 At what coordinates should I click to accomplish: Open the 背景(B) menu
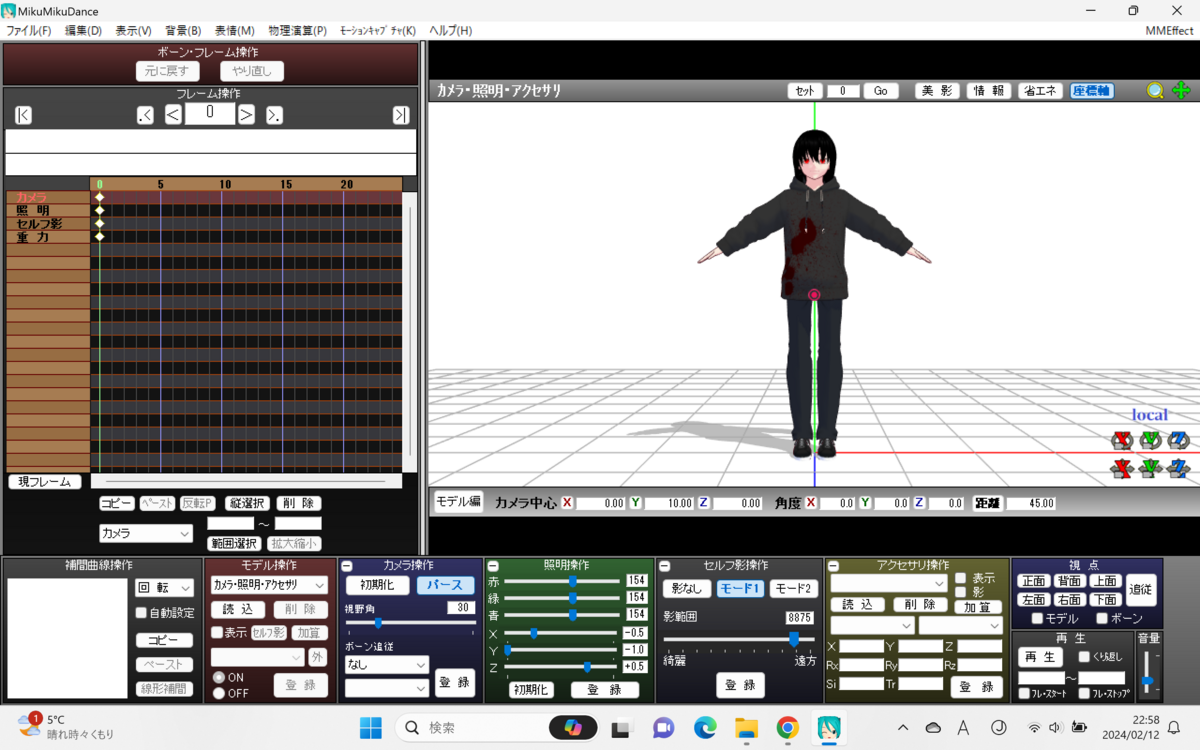(183, 31)
